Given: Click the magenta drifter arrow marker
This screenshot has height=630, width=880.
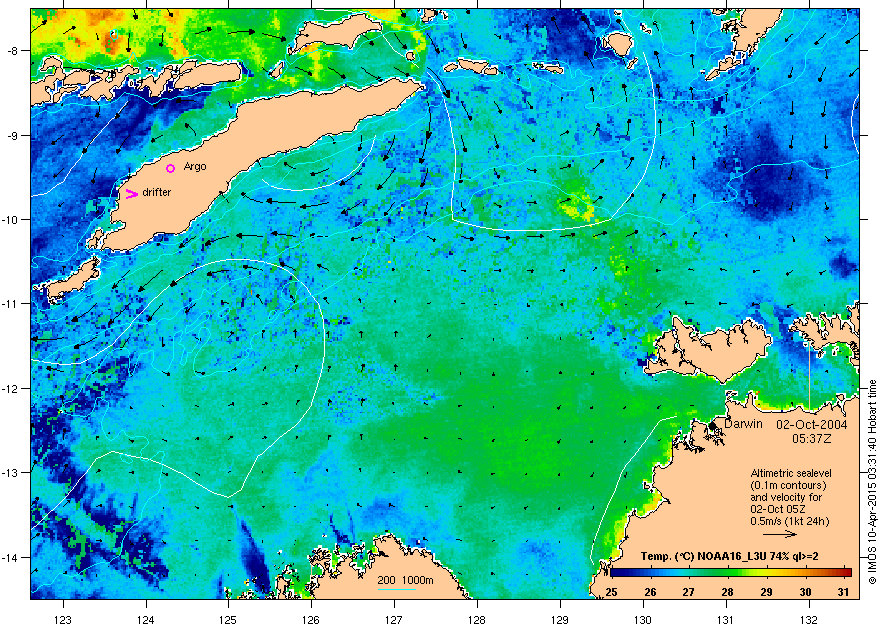Looking at the screenshot, I should coord(131,194).
